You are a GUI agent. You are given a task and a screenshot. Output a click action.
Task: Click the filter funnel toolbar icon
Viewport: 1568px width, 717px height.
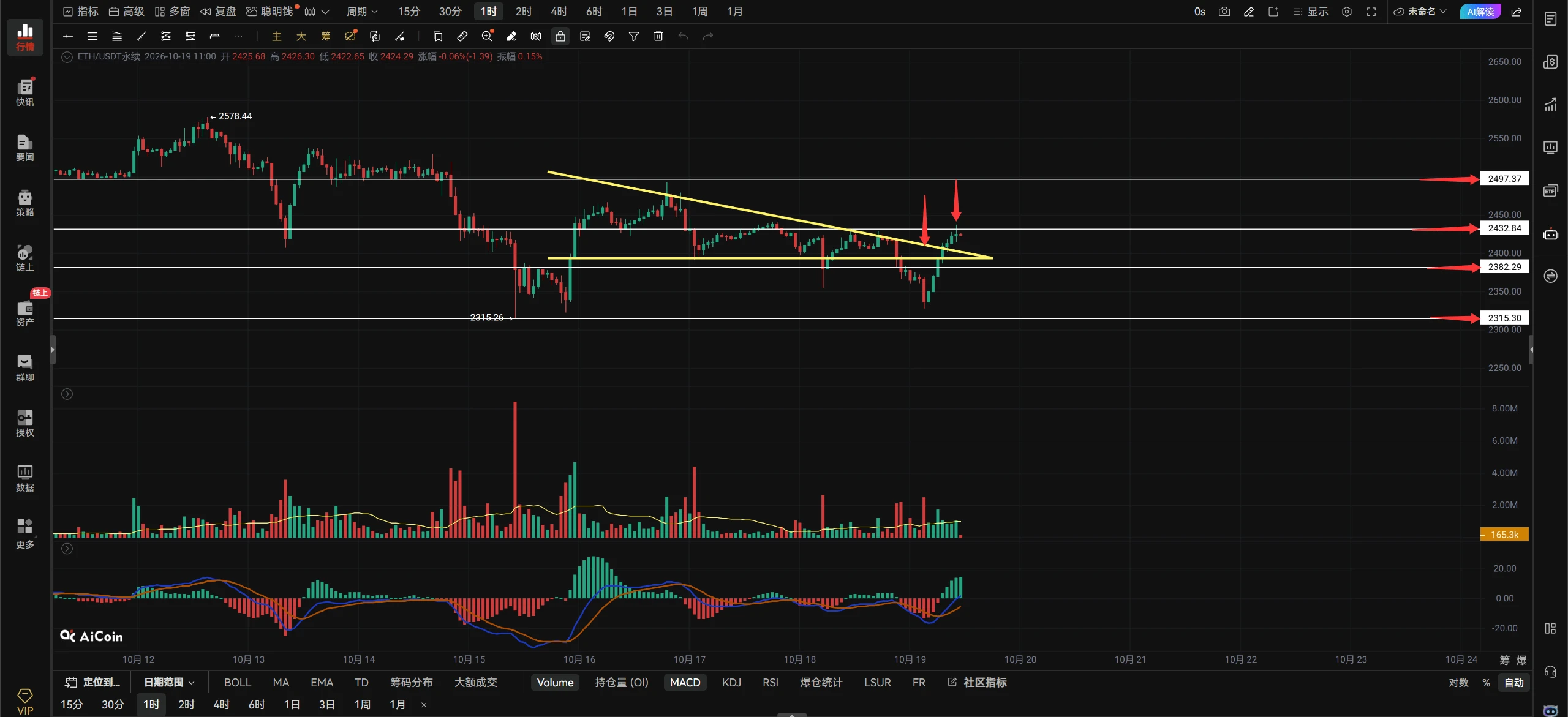pos(634,37)
